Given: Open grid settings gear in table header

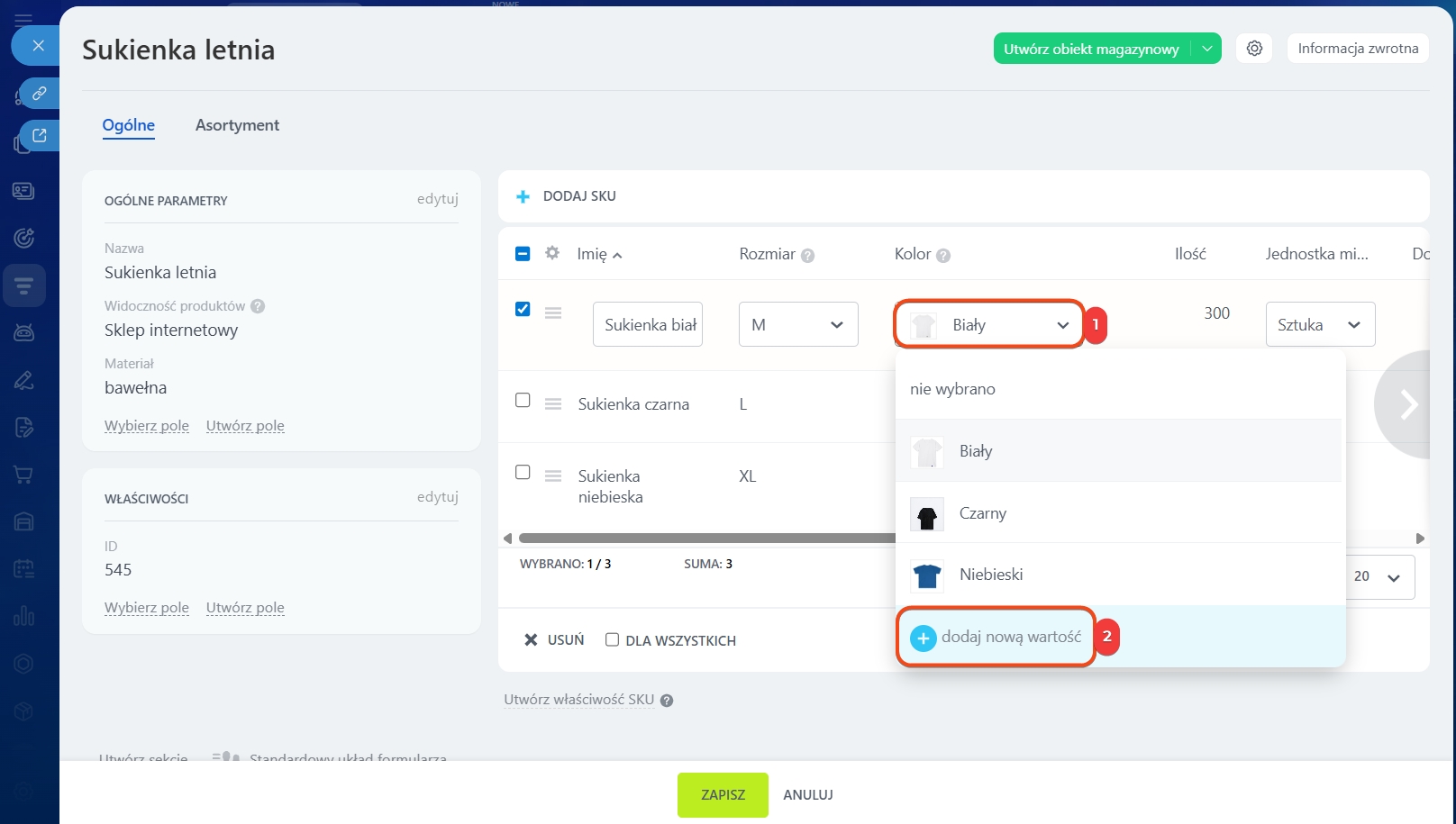Looking at the screenshot, I should 552,253.
